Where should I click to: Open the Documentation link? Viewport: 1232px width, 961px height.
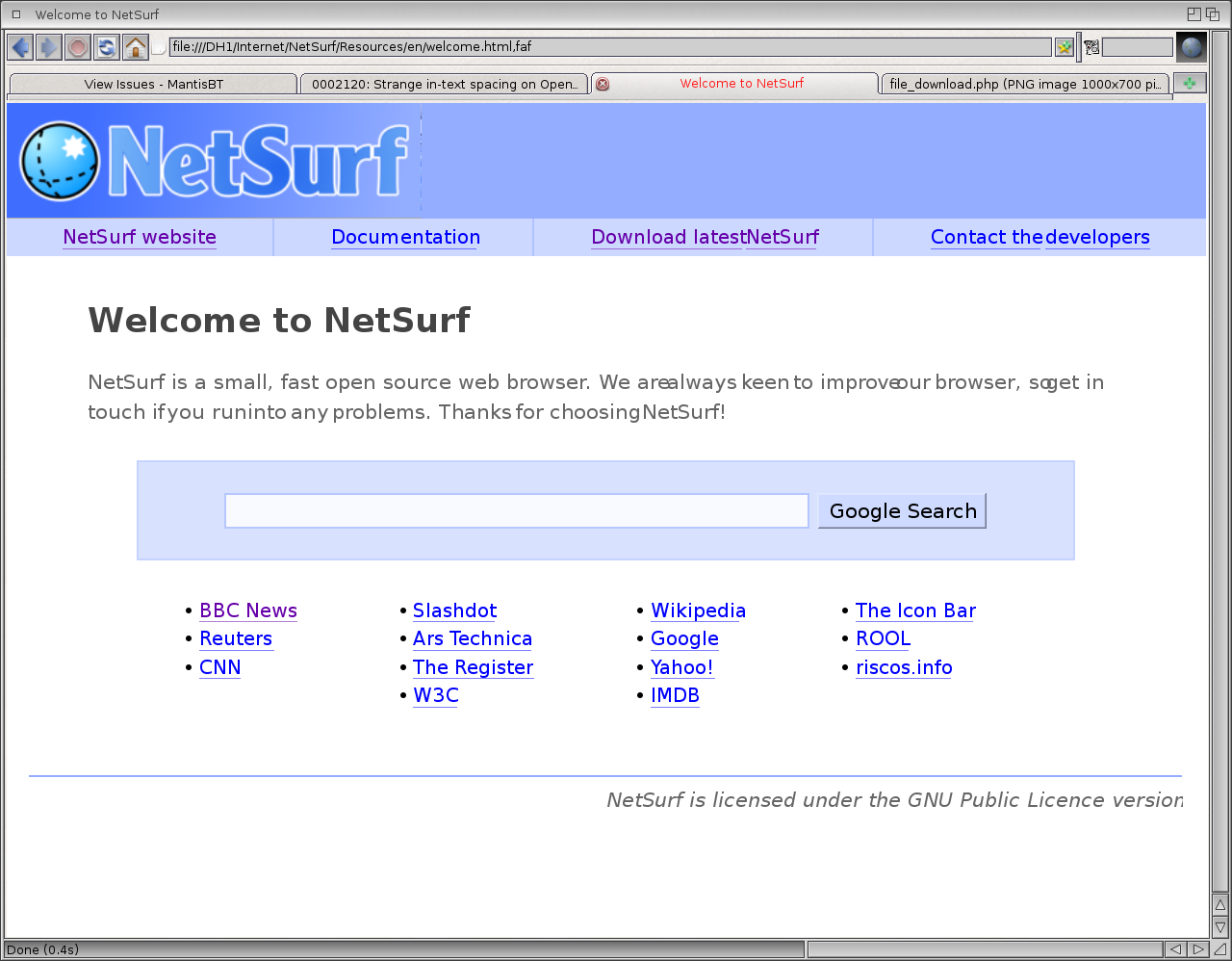coord(405,238)
